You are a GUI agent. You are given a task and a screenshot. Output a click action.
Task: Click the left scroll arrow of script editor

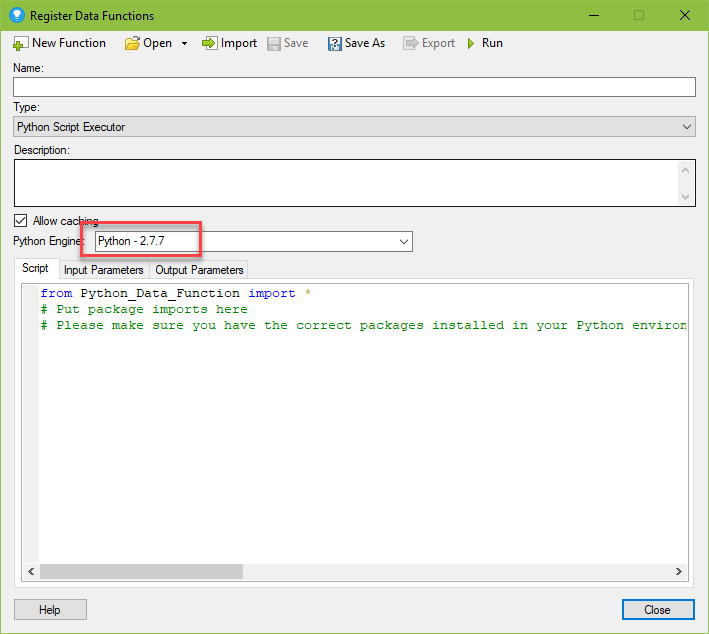point(31,572)
